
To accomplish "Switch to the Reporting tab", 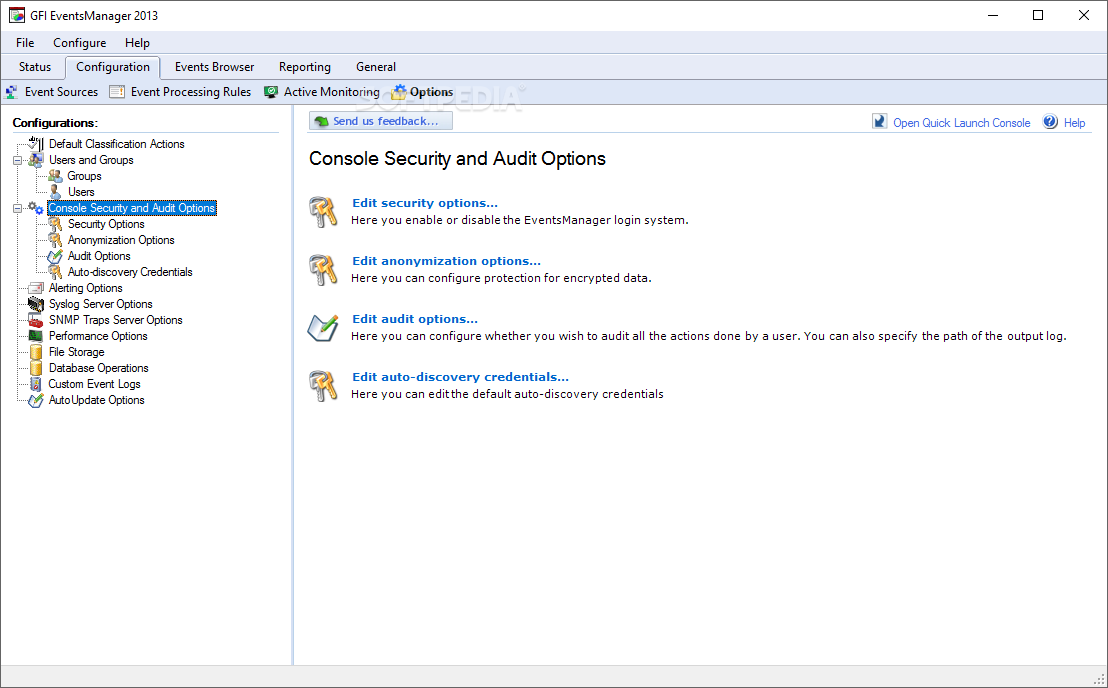I will pyautogui.click(x=305, y=67).
